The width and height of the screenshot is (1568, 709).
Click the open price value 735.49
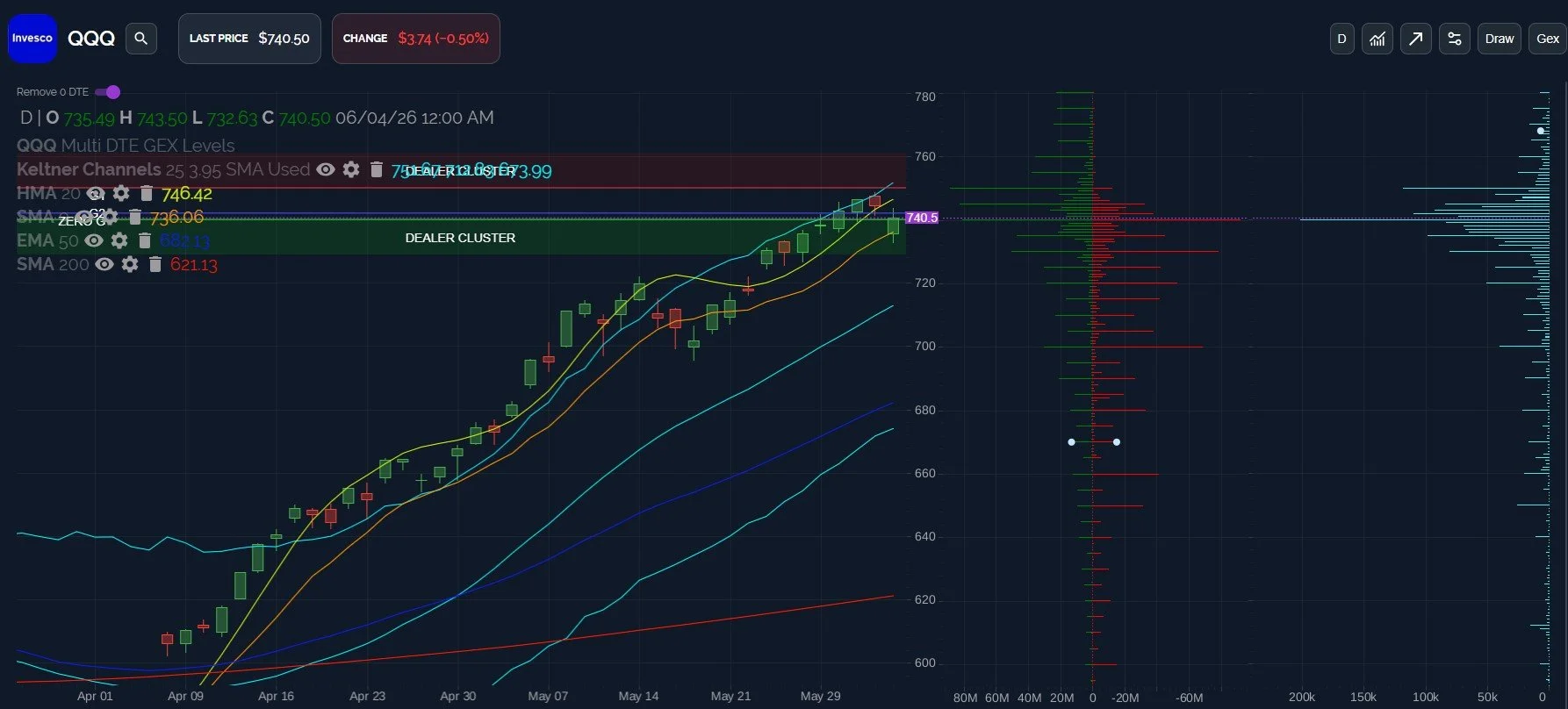[x=89, y=118]
